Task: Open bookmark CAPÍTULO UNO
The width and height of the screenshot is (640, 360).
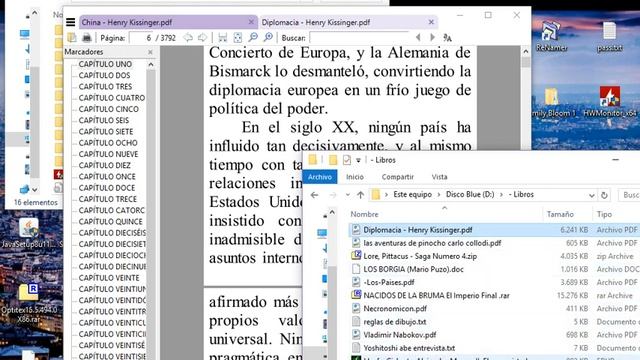Action: pyautogui.click(x=105, y=64)
